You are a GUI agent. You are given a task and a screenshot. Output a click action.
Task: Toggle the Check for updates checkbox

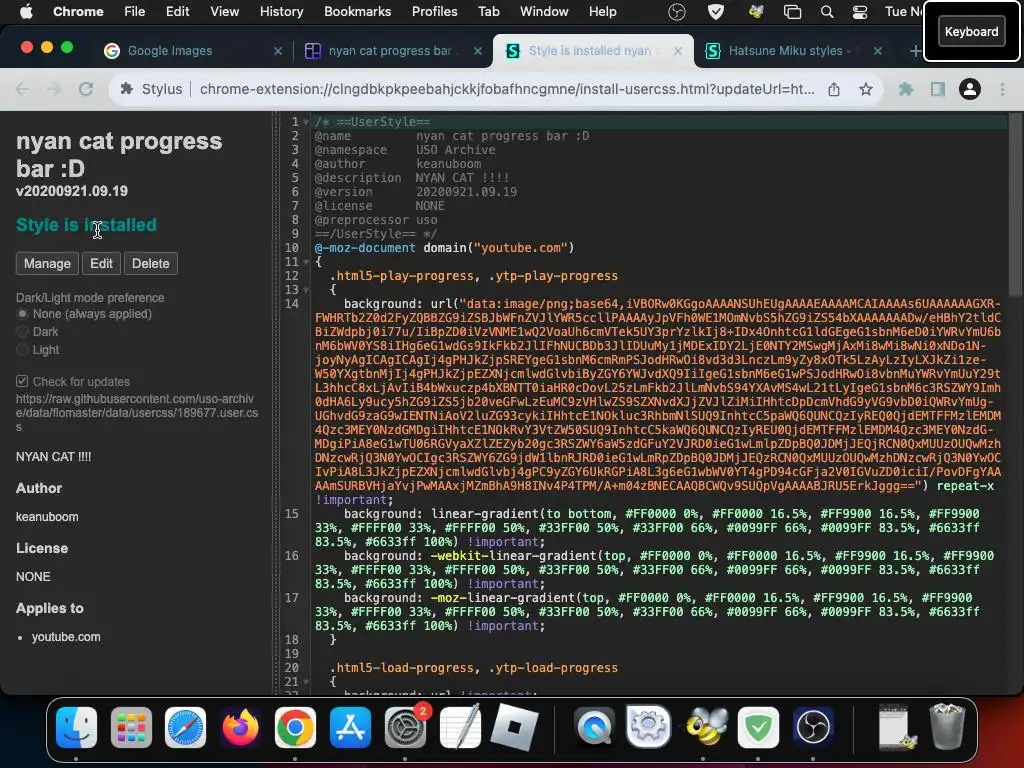pyautogui.click(x=22, y=381)
